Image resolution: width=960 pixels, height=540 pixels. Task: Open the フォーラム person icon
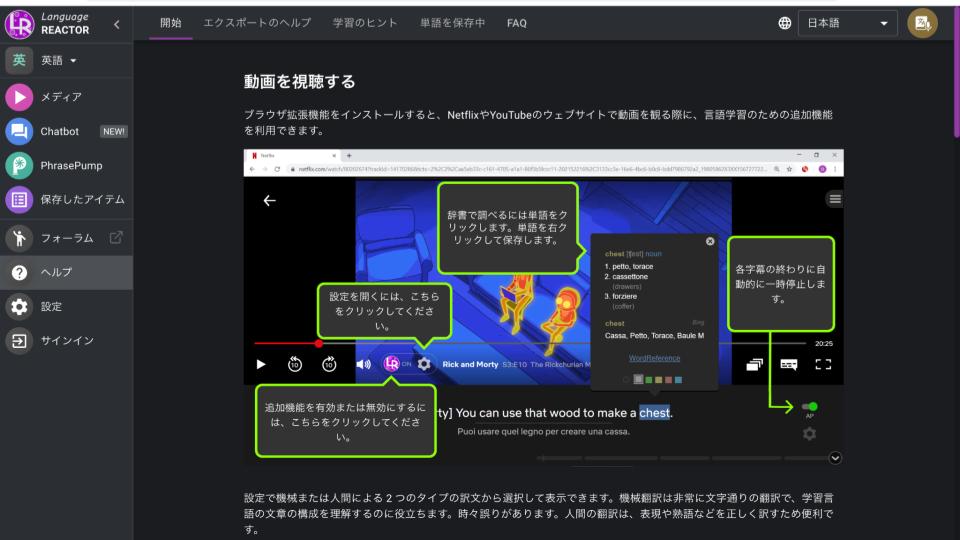19,238
